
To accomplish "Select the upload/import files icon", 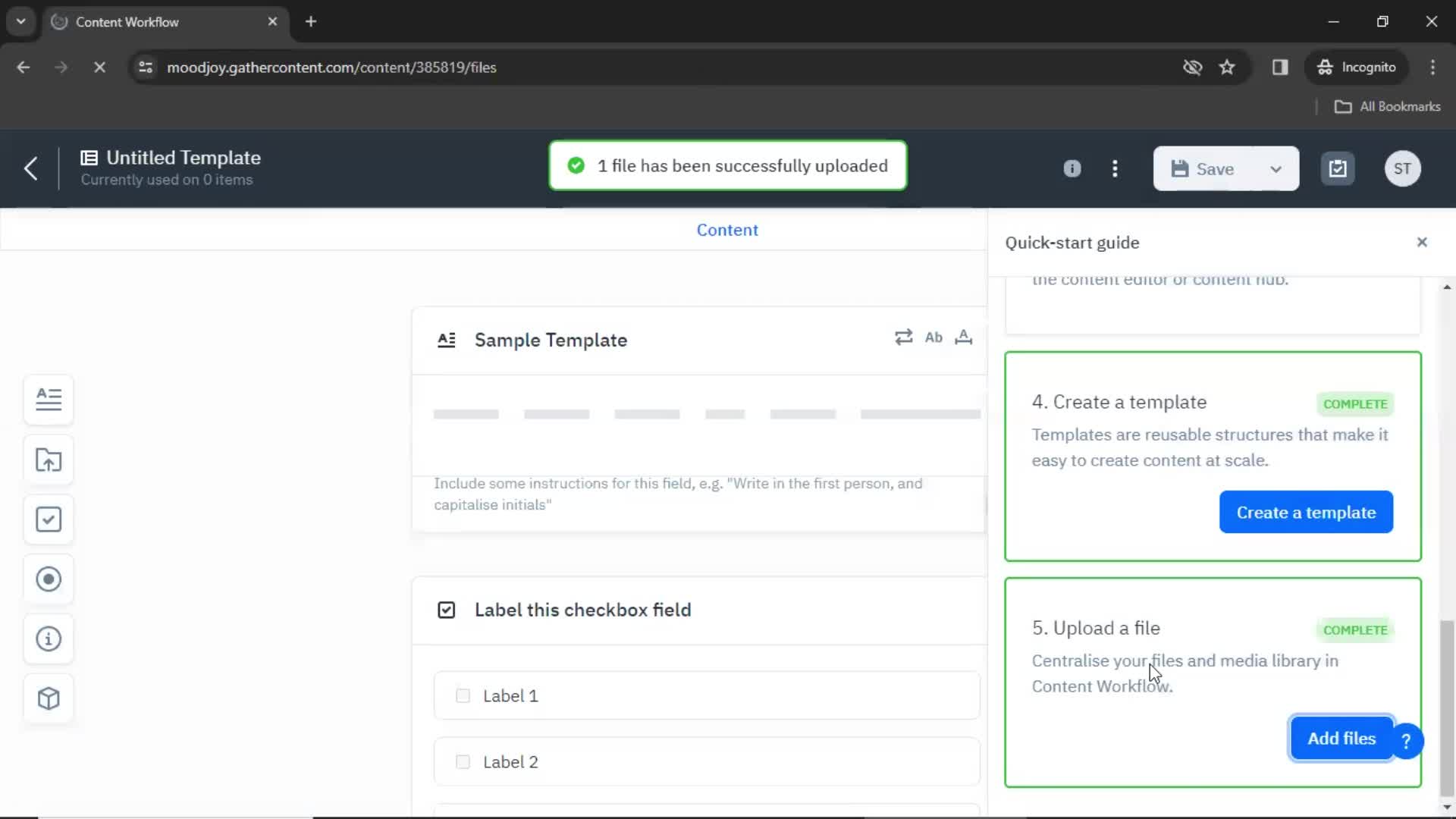I will (x=49, y=459).
